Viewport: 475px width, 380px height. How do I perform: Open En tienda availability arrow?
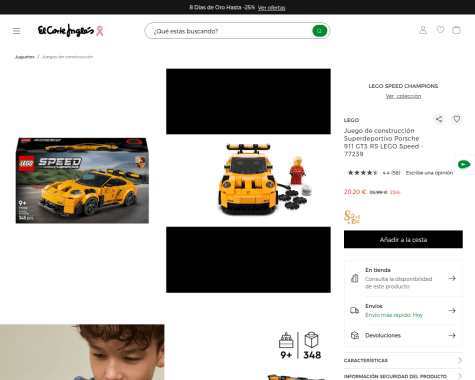pos(452,278)
